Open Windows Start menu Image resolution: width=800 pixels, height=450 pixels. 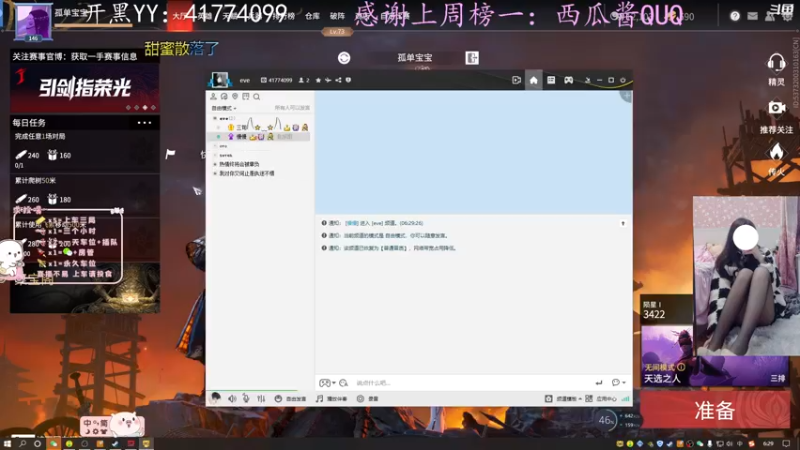pyautogui.click(x=7, y=444)
